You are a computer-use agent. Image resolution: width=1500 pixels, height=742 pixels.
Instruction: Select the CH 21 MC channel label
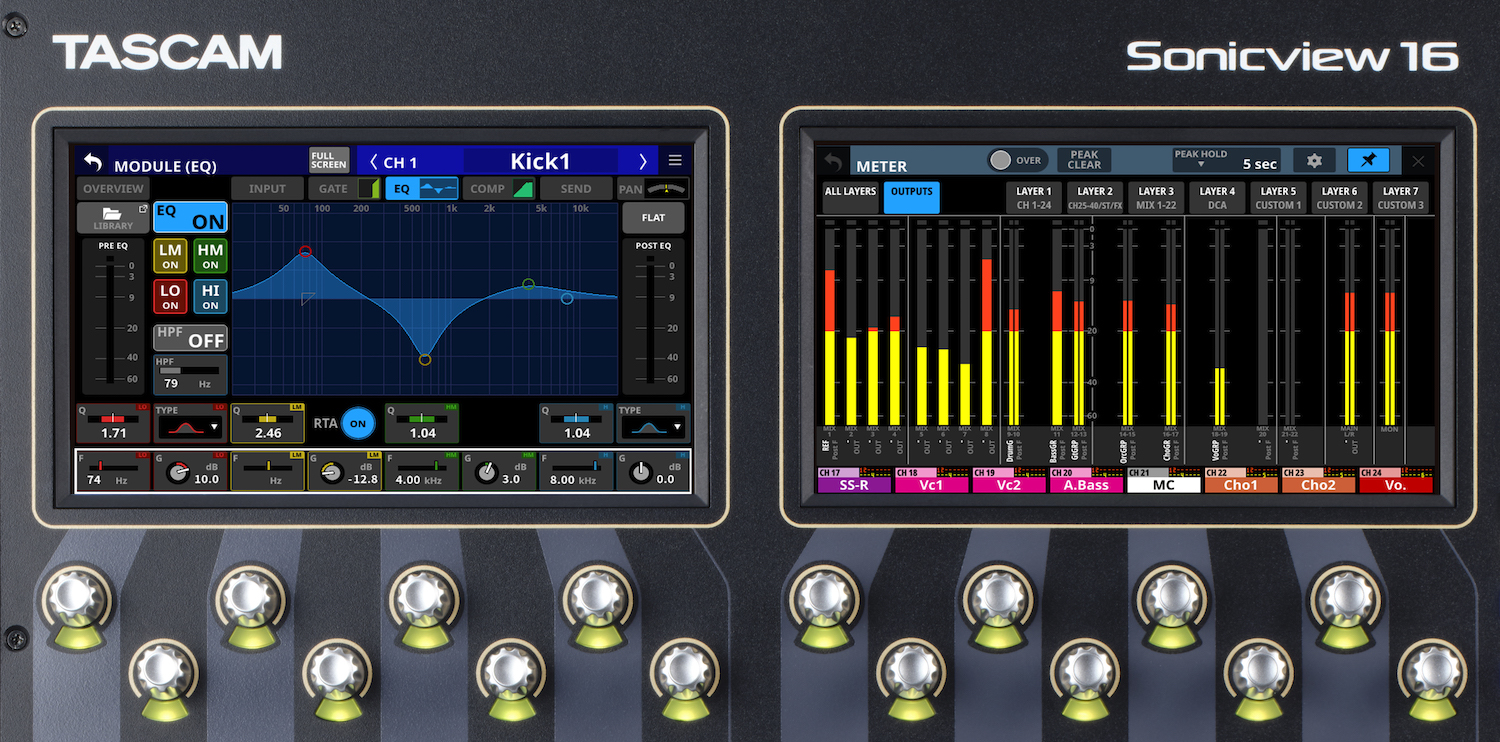tap(1164, 480)
